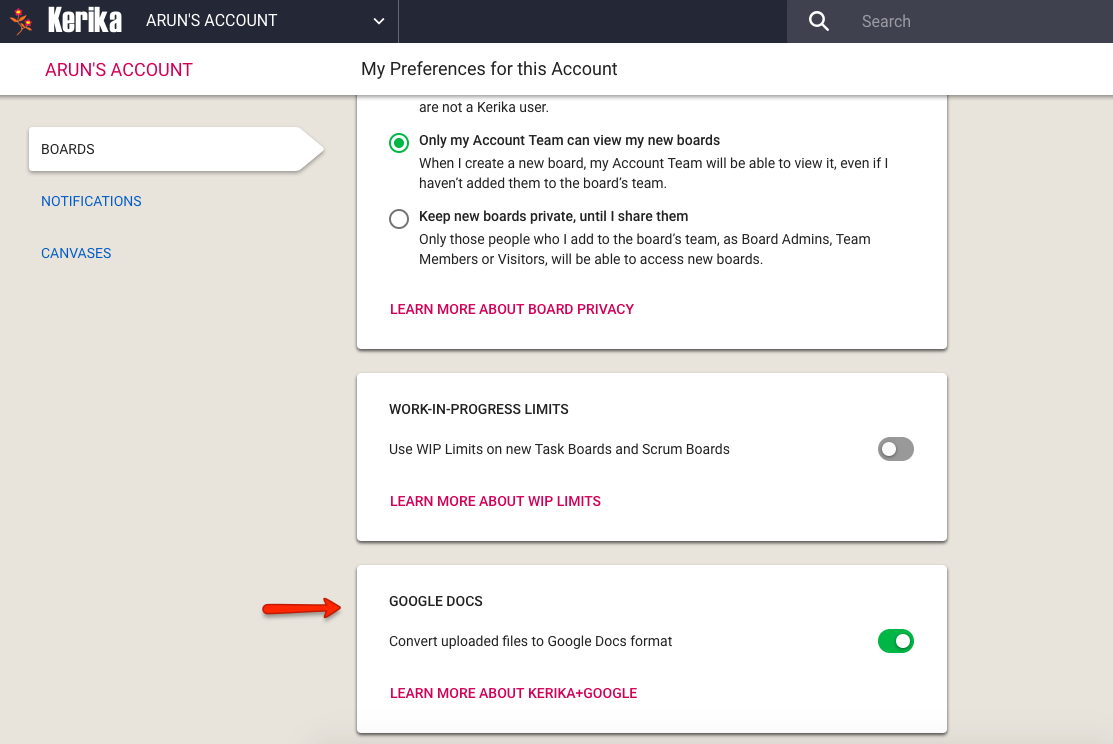Click the Google Docs section heading
Screen dimensions: 1113x744
(436, 601)
